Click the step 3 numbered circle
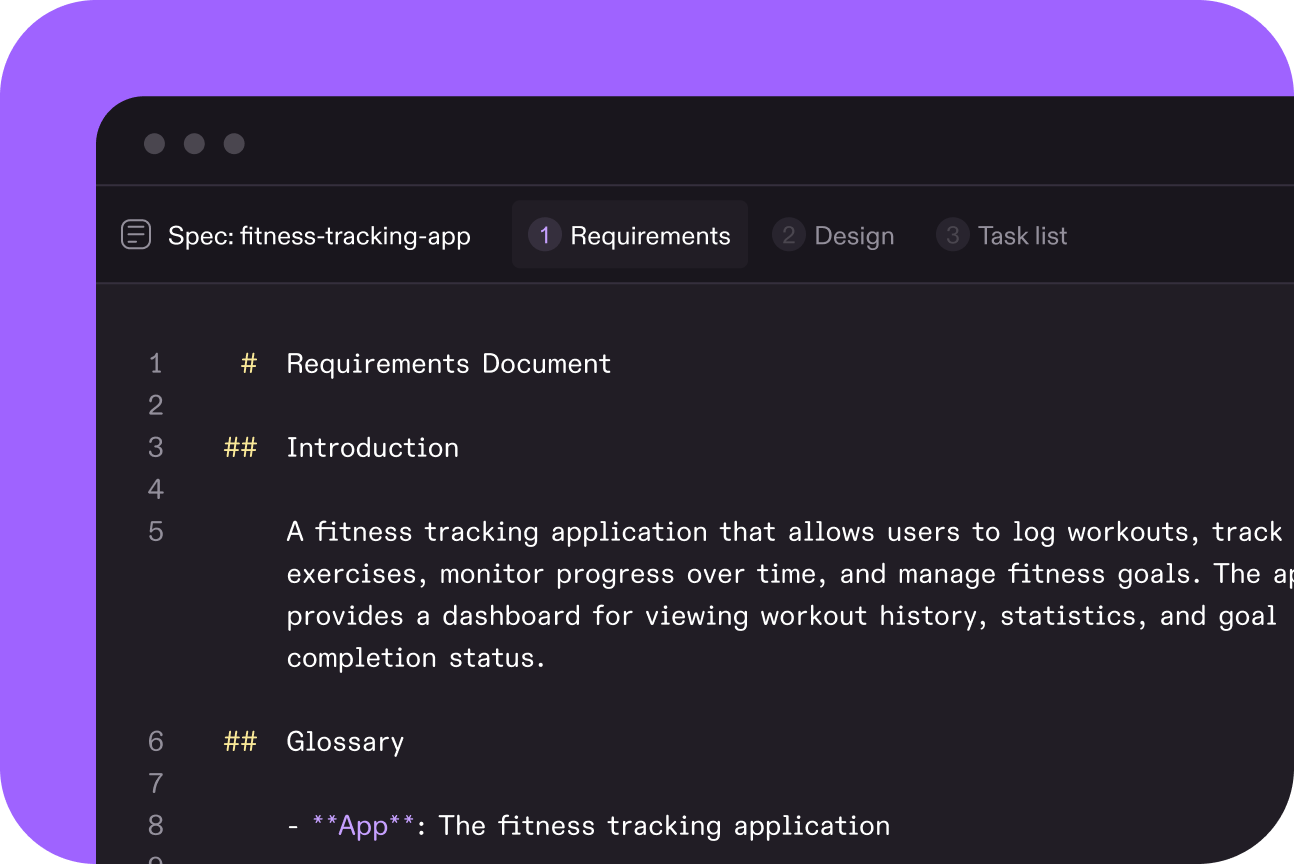 [x=951, y=234]
